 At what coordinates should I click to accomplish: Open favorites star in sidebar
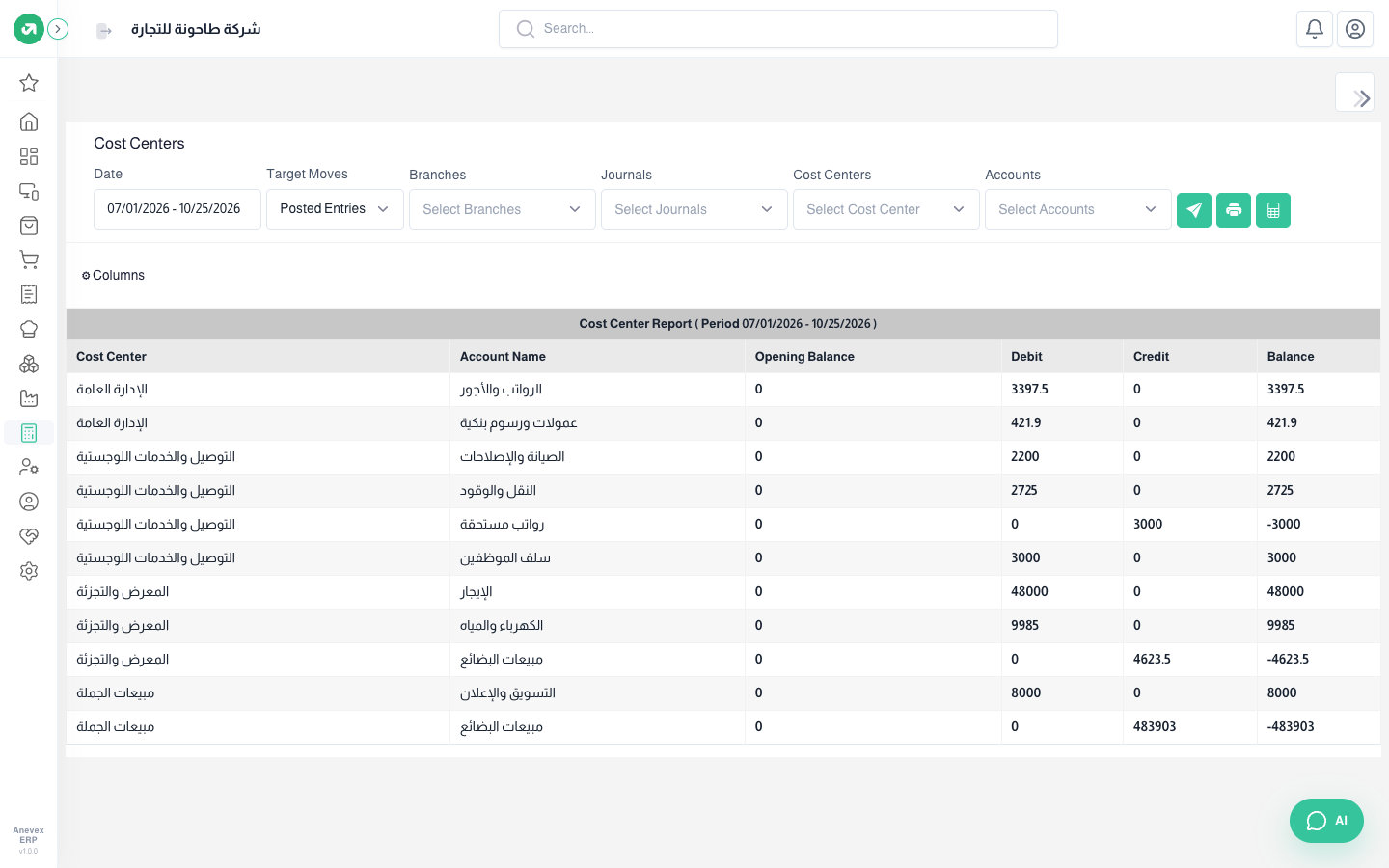click(29, 83)
